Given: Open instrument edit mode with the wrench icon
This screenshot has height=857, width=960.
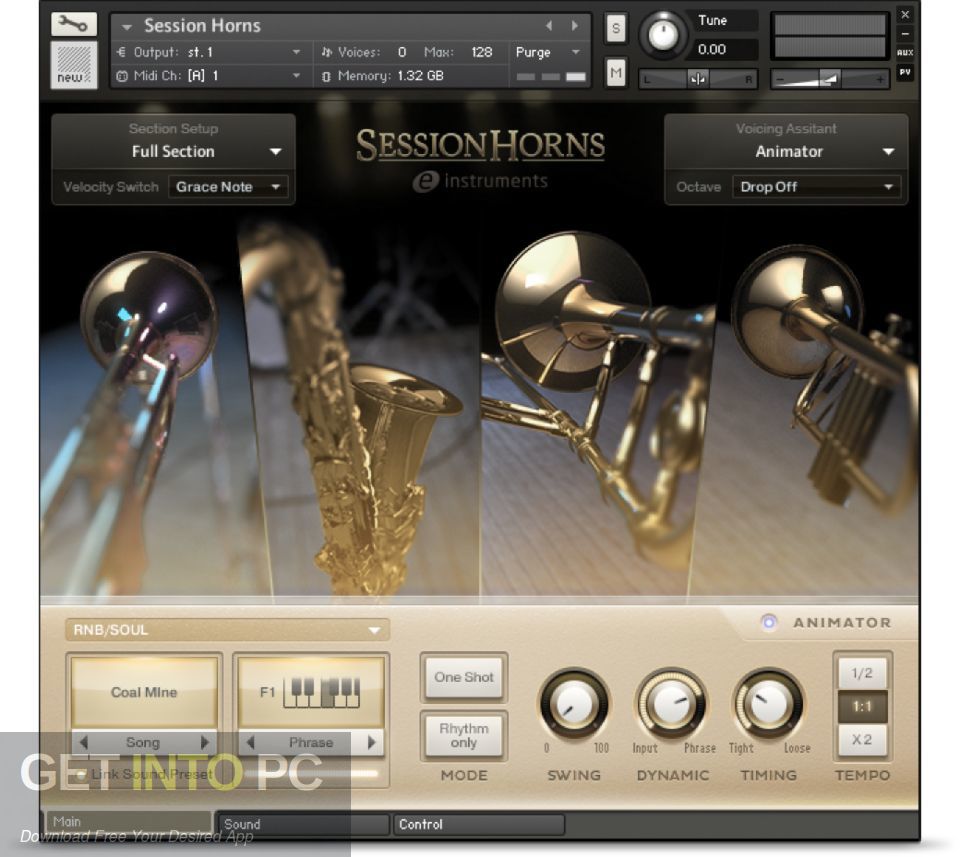Looking at the screenshot, I should pos(73,24).
